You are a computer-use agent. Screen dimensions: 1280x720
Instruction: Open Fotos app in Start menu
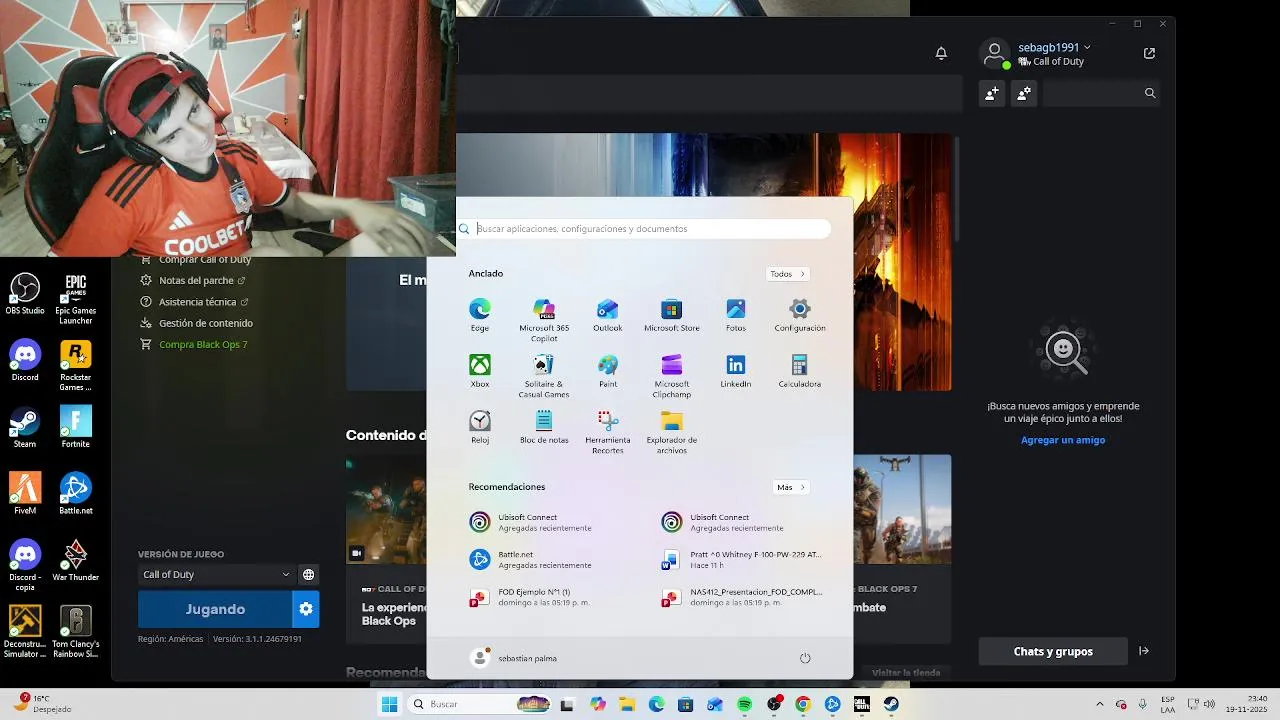tap(736, 315)
